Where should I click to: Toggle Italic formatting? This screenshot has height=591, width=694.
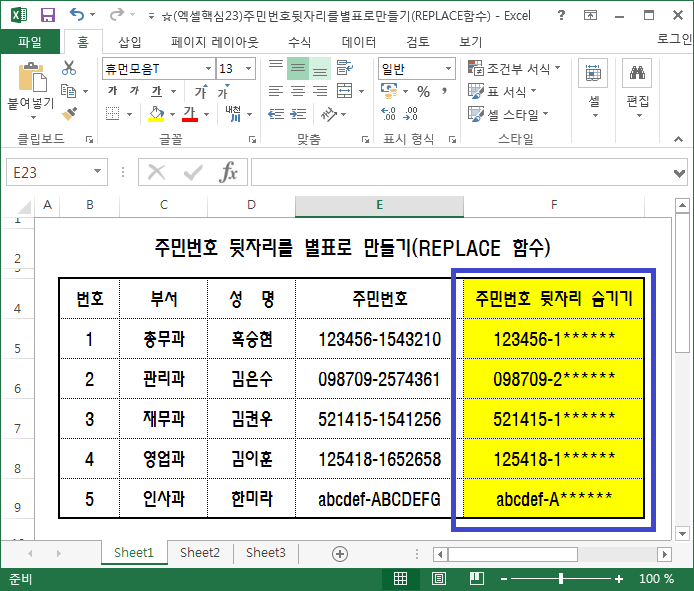(x=135, y=91)
